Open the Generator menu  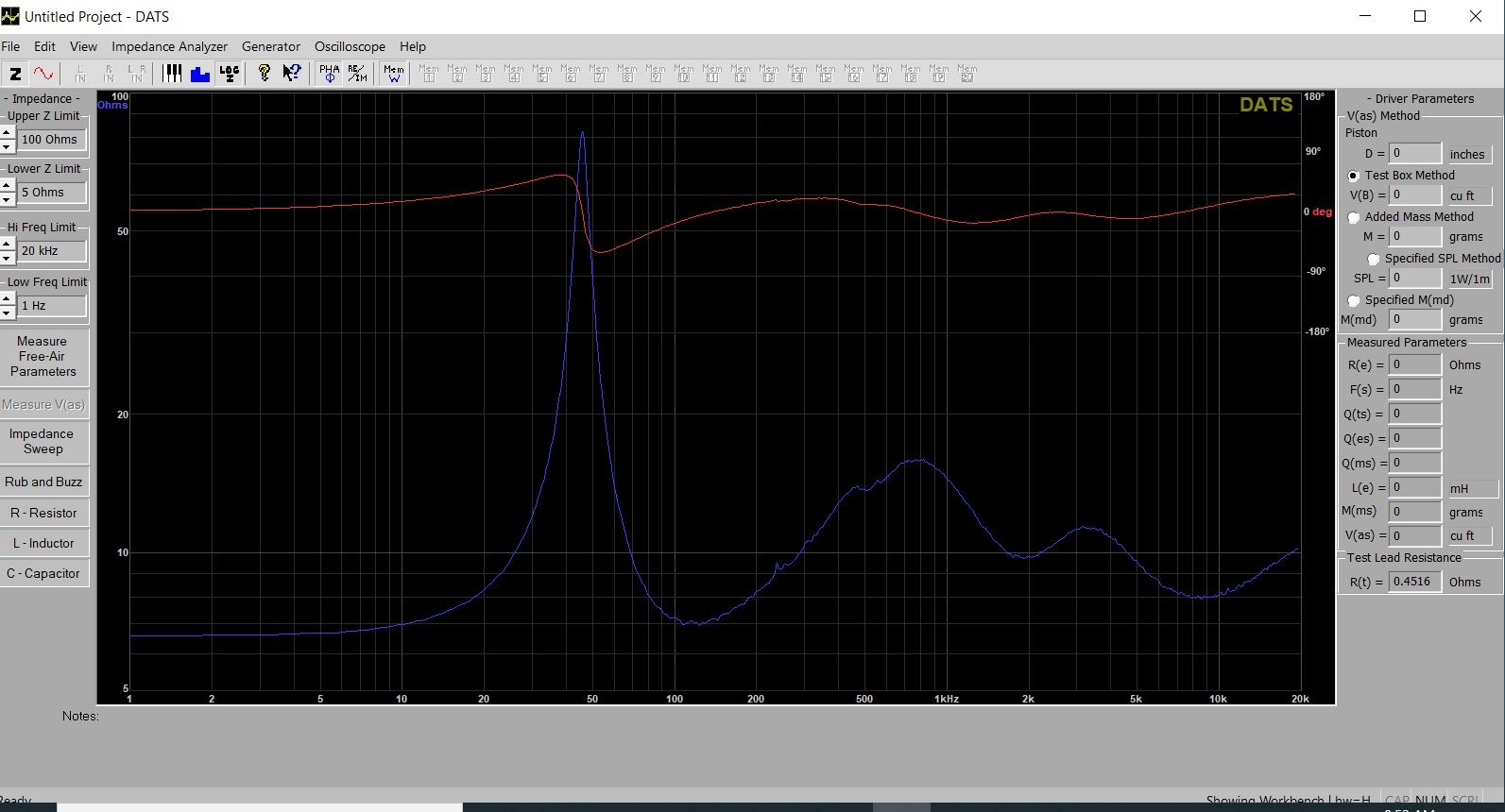(270, 46)
